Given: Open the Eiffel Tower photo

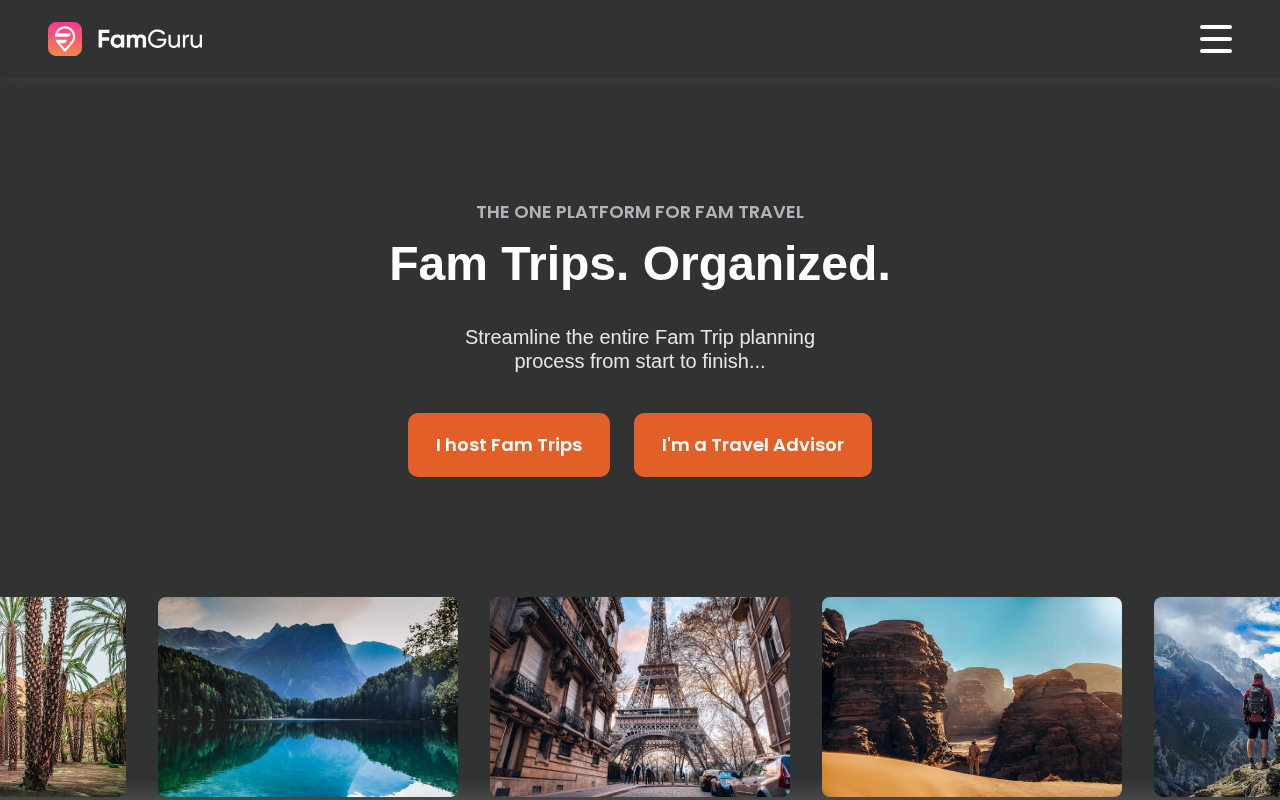Looking at the screenshot, I should click(640, 697).
